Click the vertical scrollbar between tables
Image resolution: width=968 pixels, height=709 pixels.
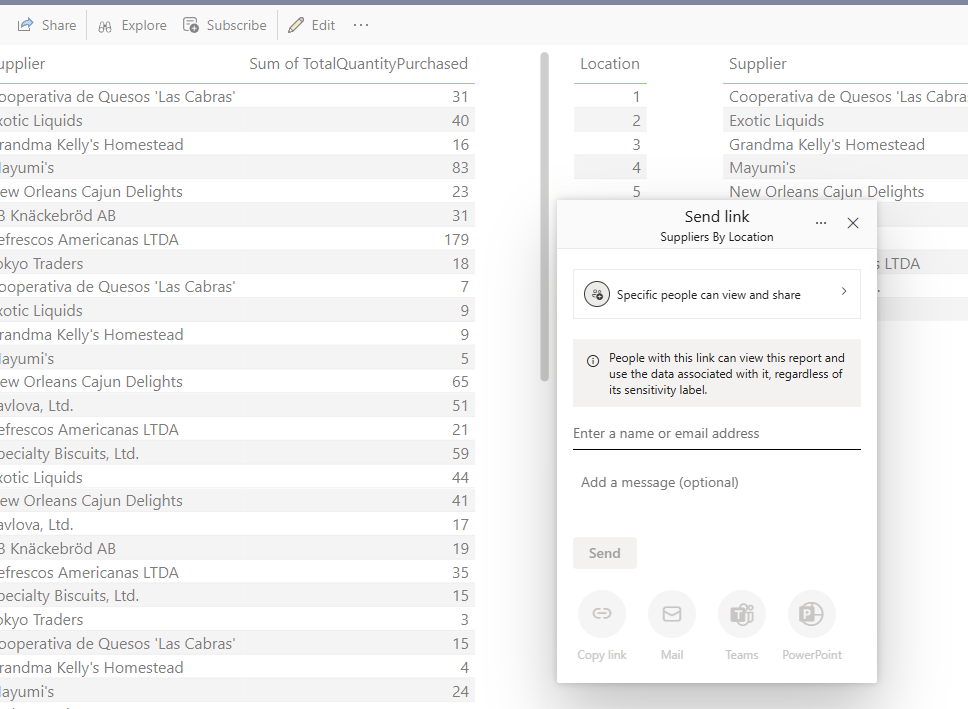coord(543,215)
